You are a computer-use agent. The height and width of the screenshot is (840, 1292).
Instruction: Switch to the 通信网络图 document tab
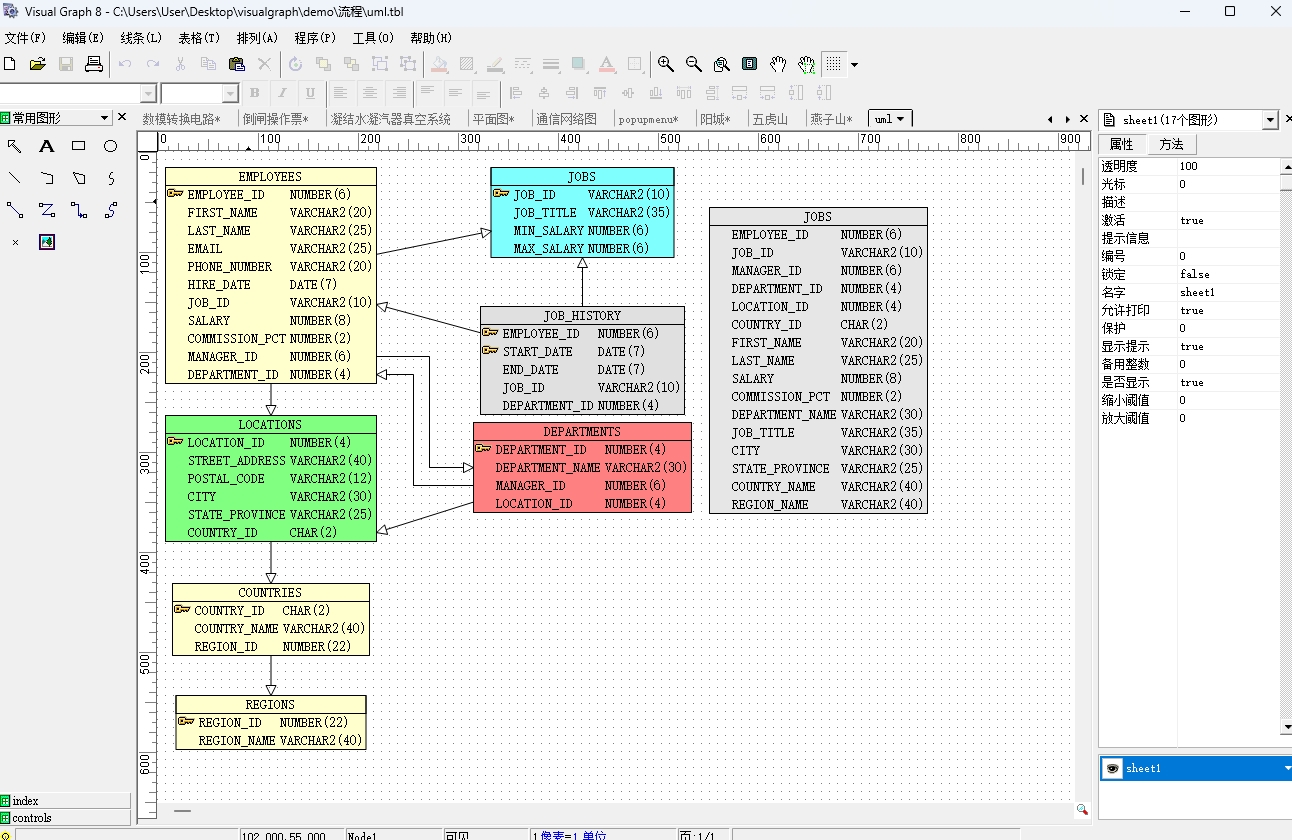click(x=566, y=119)
